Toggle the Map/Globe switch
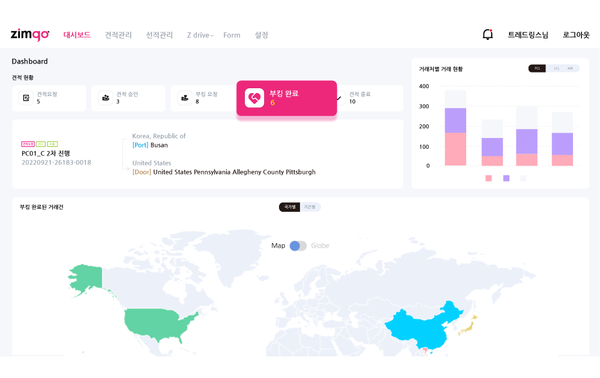The height and width of the screenshot is (378, 600). coord(298,246)
